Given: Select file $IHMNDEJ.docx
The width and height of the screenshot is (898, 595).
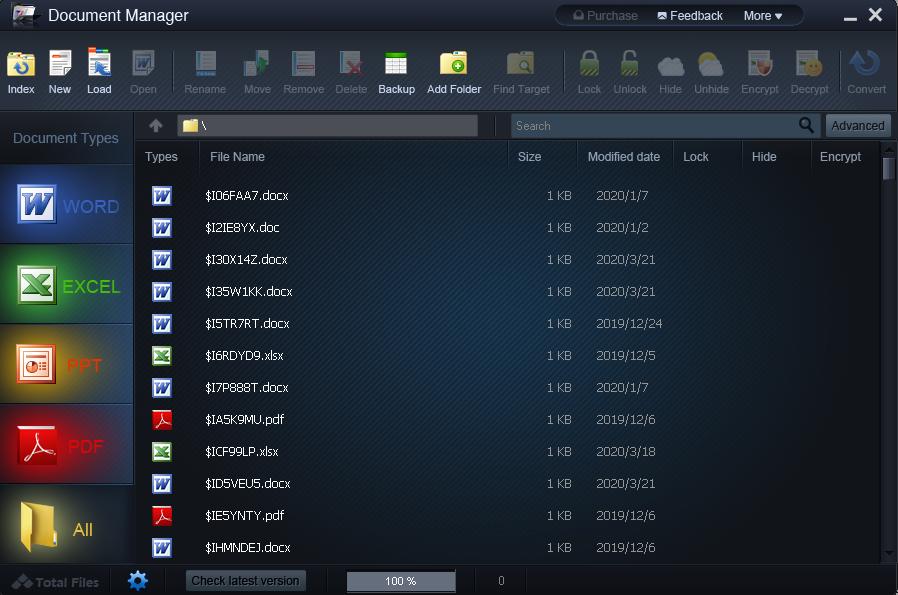Looking at the screenshot, I should click(247, 548).
